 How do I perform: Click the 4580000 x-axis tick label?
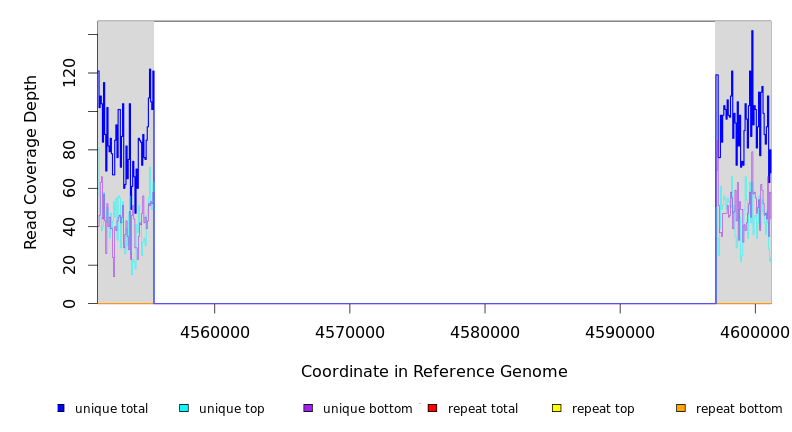tap(485, 332)
